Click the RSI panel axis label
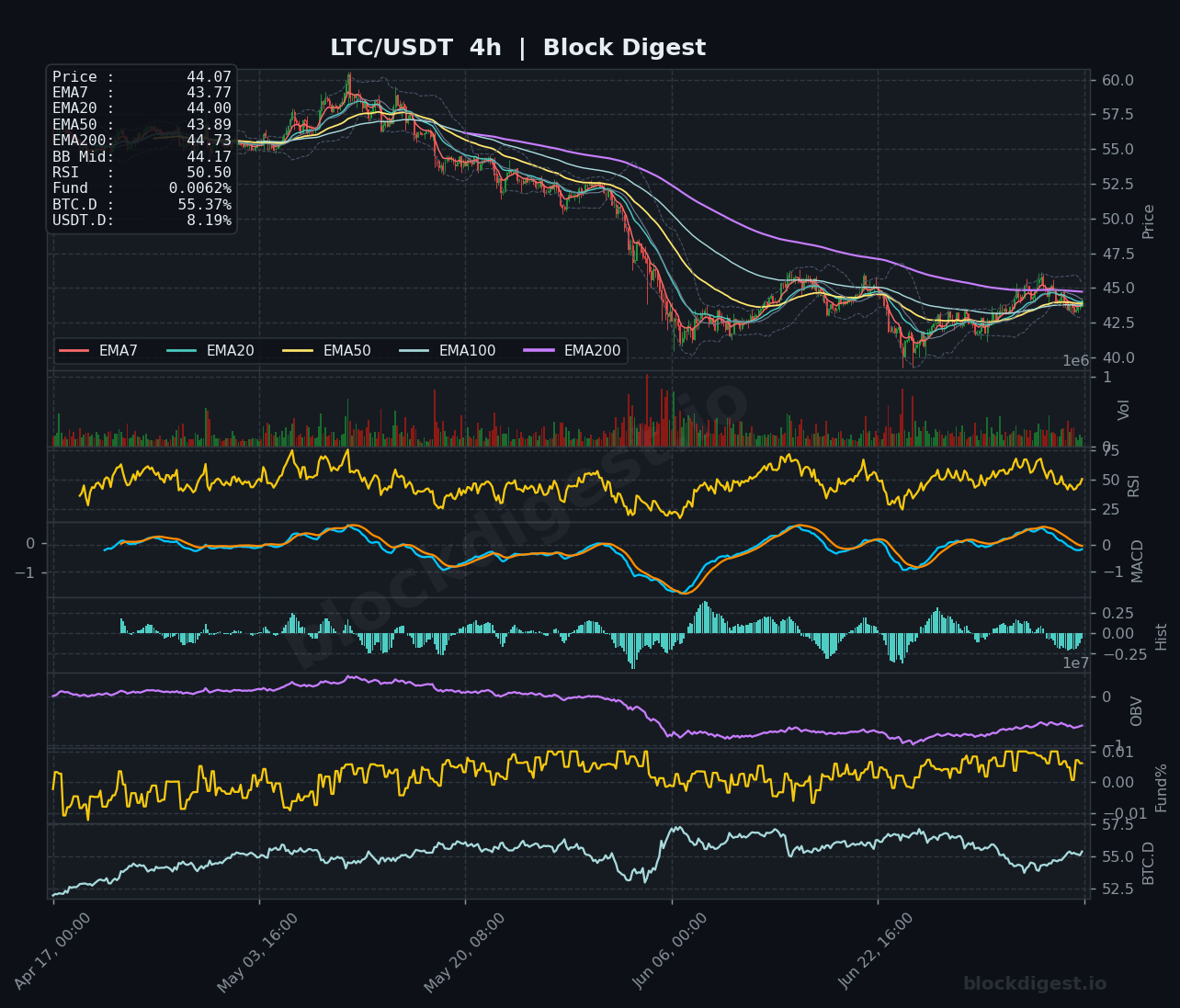This screenshot has height=1008, width=1180. tap(1133, 485)
